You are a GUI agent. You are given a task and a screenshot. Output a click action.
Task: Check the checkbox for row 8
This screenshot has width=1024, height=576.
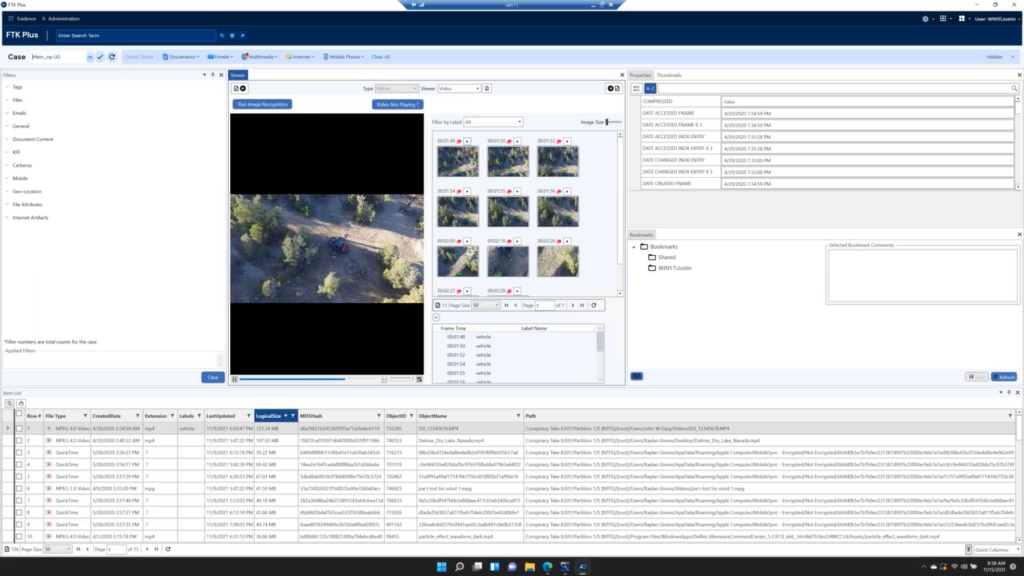19,513
